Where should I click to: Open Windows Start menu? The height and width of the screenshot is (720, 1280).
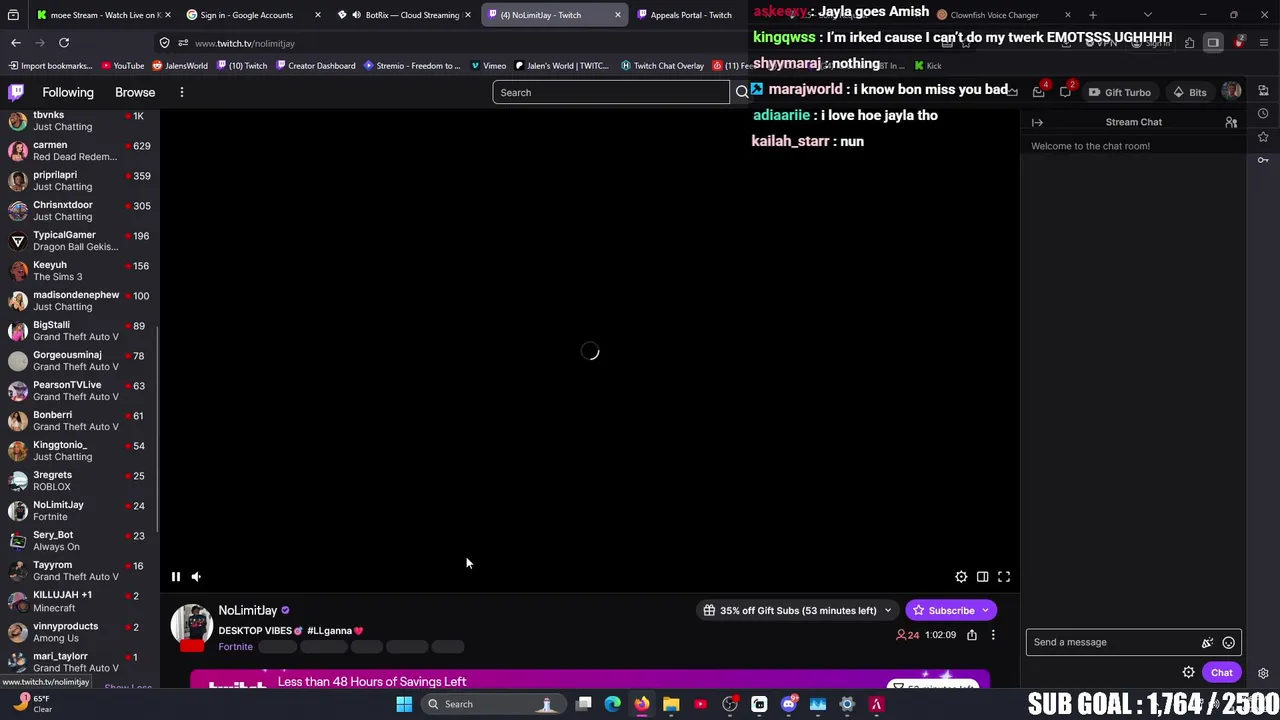(404, 704)
